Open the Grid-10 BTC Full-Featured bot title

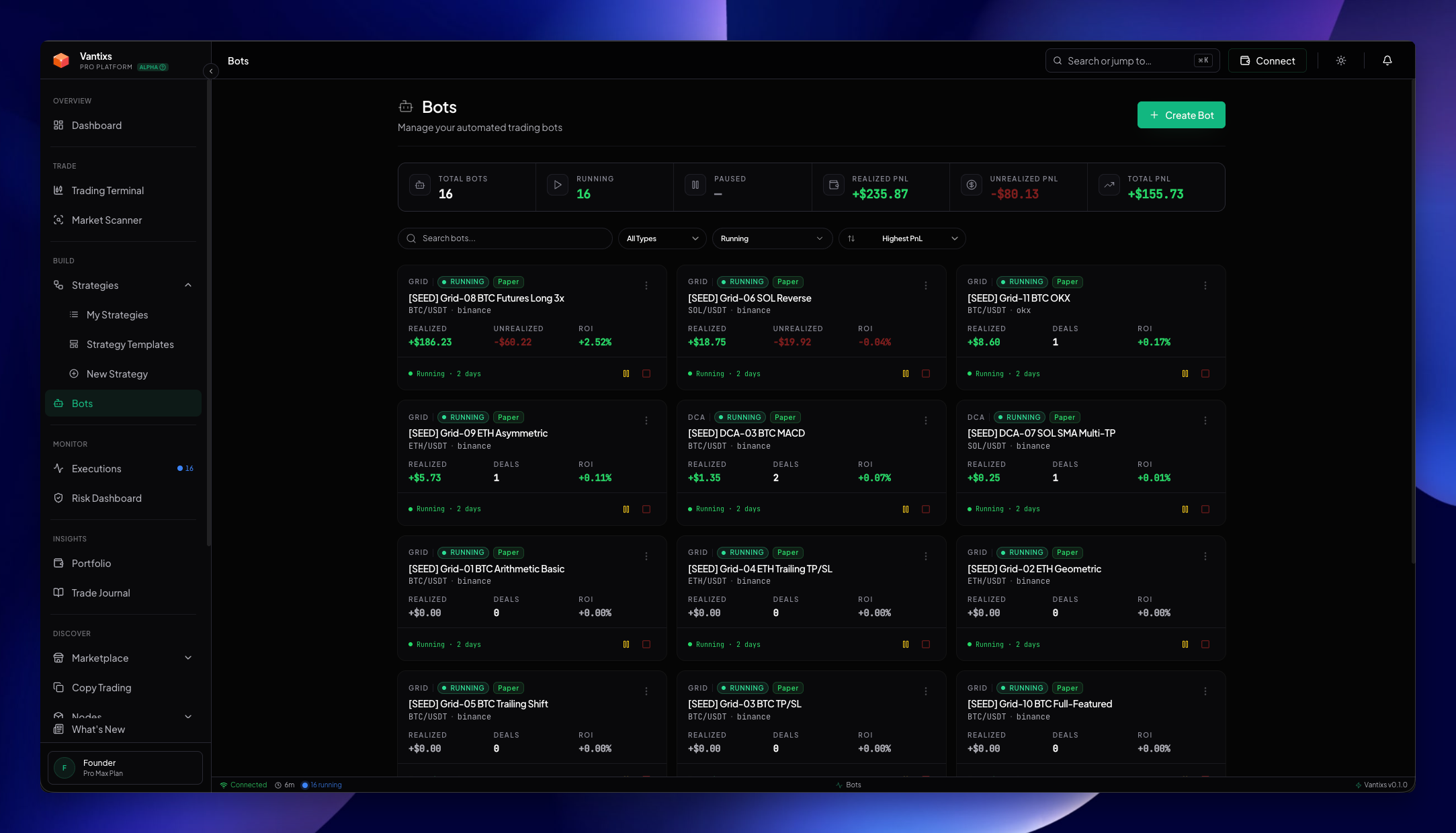pos(1039,704)
